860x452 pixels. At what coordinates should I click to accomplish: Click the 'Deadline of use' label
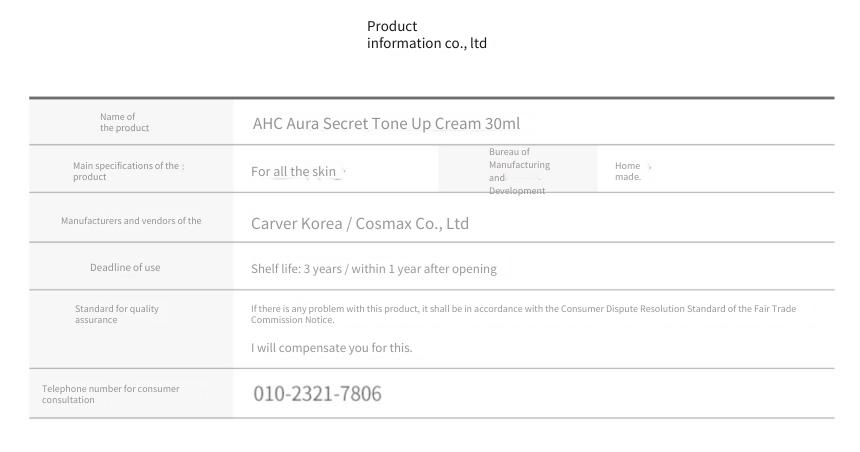(125, 267)
